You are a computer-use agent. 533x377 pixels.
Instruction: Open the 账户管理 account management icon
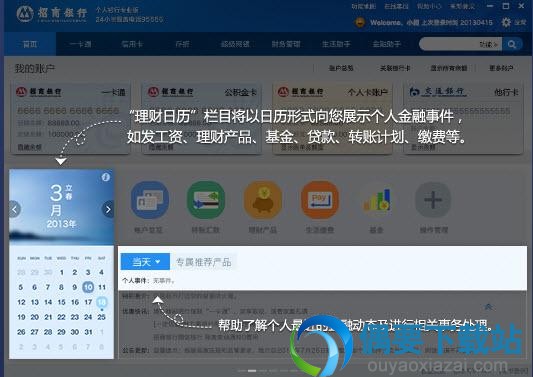click(150, 200)
